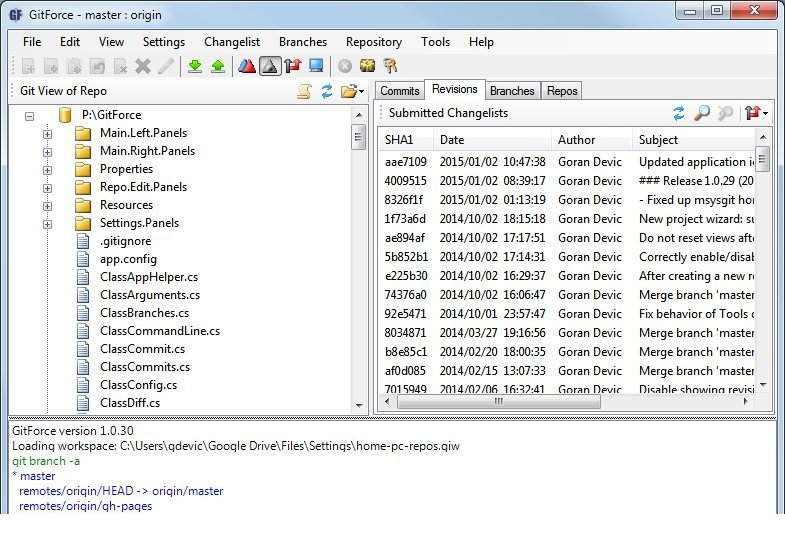Open the folder view dropdown in repo panel

(353, 91)
